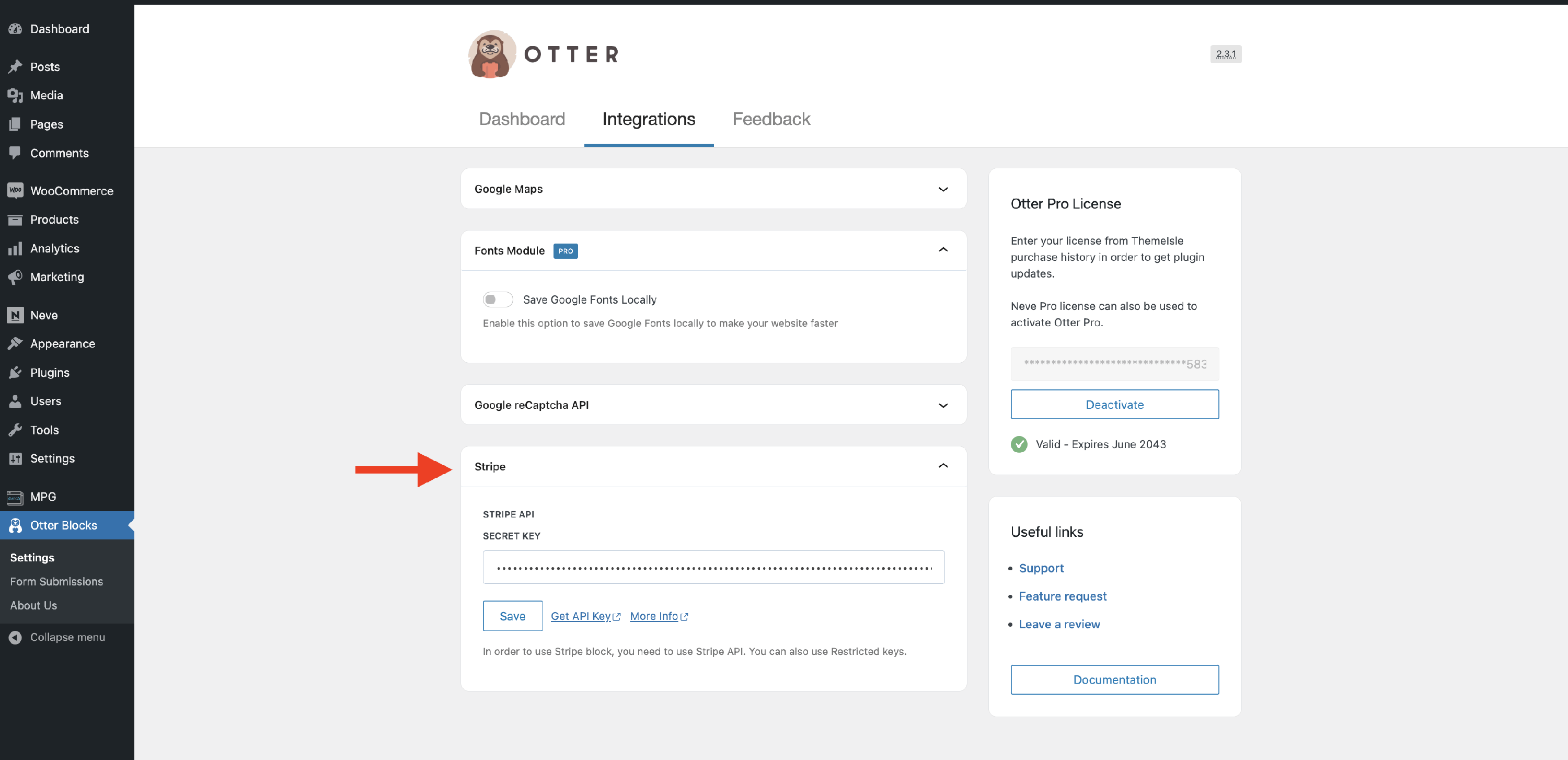1568x760 pixels.
Task: Open the Neve theme menu icon
Action: [x=15, y=315]
